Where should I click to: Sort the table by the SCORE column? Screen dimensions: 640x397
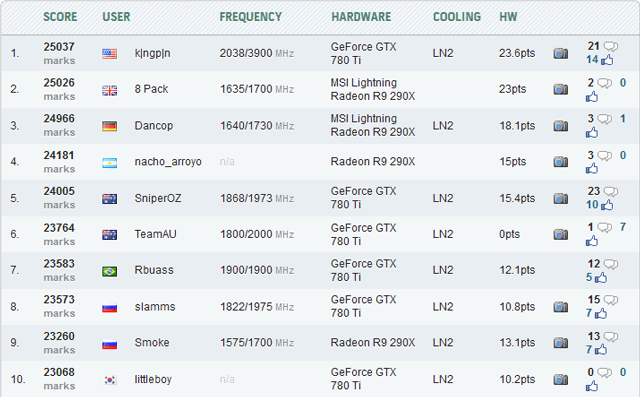tap(60, 17)
